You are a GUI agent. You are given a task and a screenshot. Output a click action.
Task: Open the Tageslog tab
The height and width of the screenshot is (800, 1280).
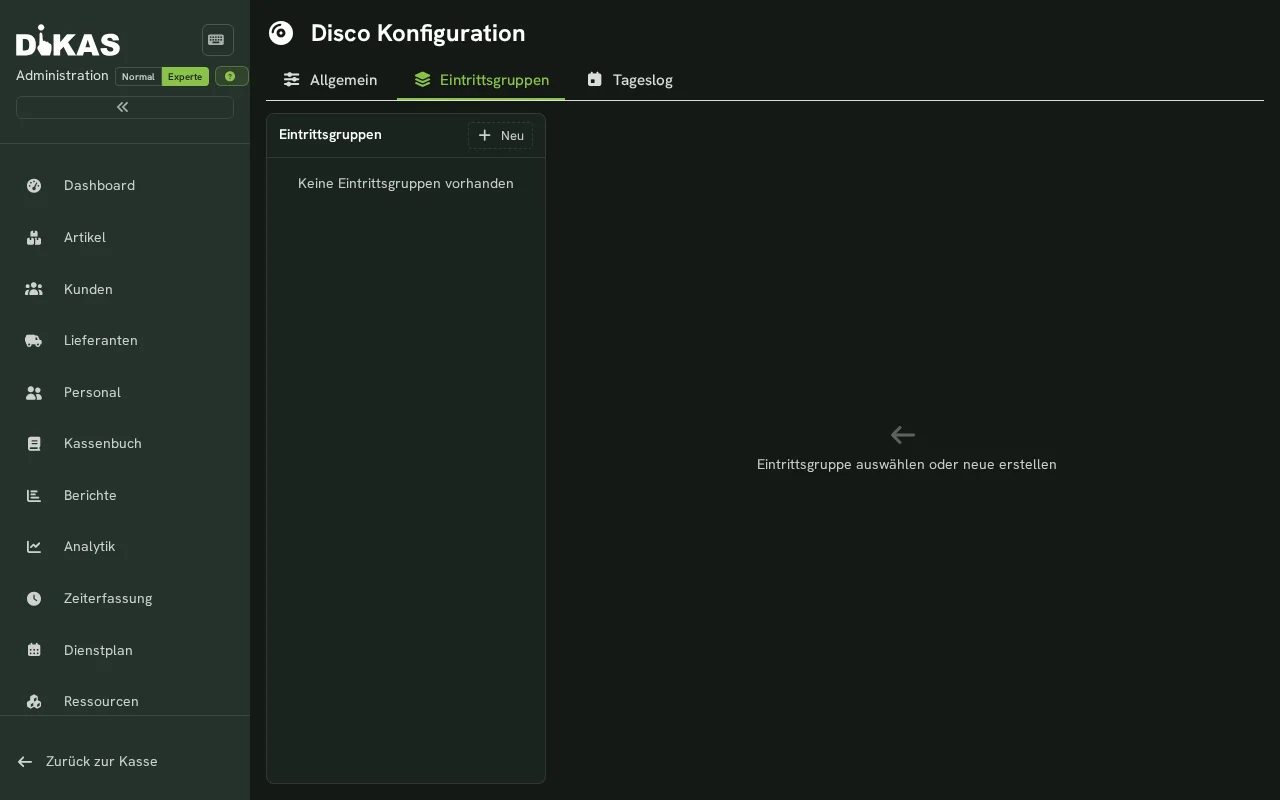pyautogui.click(x=630, y=80)
